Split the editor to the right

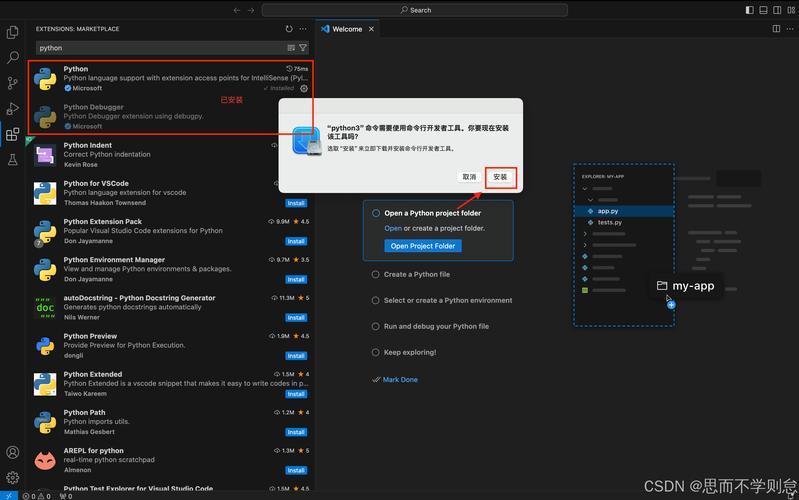click(x=776, y=29)
